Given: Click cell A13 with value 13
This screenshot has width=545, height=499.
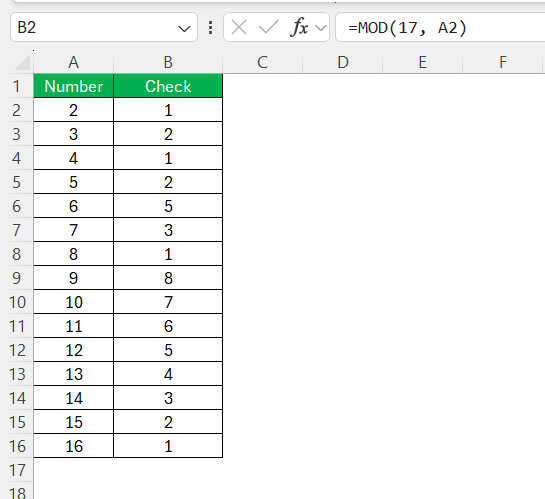Looking at the screenshot, I should coord(73,374).
